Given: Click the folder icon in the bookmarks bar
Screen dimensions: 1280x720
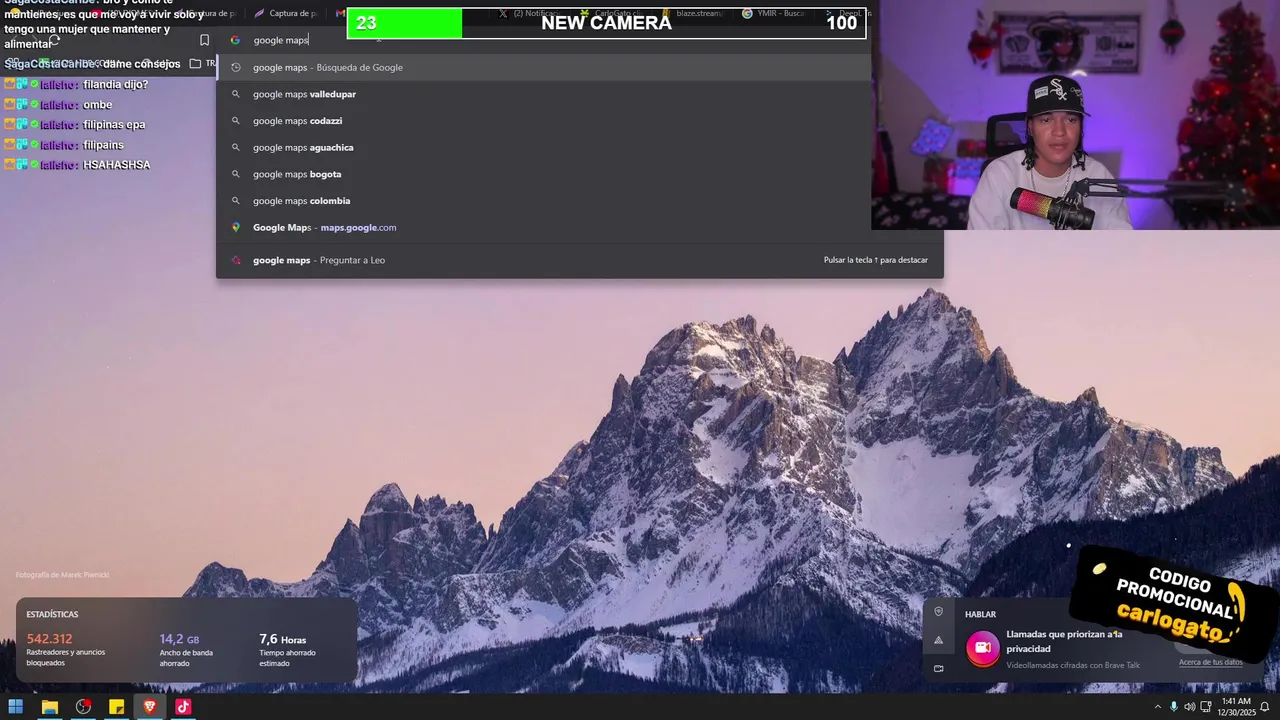Looking at the screenshot, I should coord(195,63).
